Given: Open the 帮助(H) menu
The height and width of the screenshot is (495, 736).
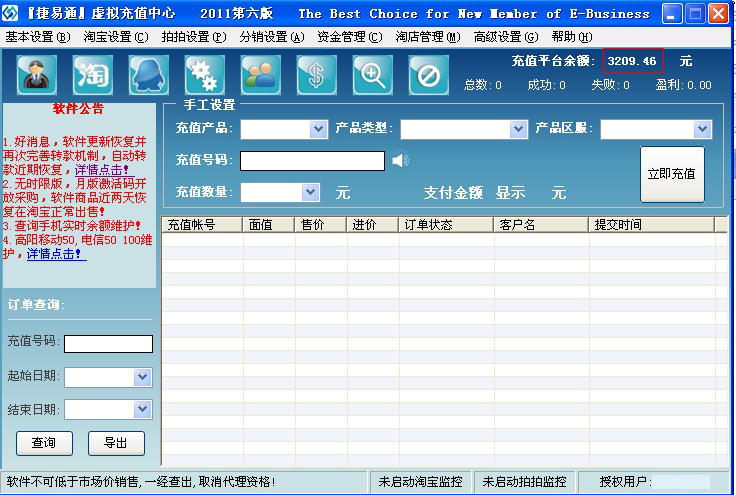Looking at the screenshot, I should tap(572, 37).
